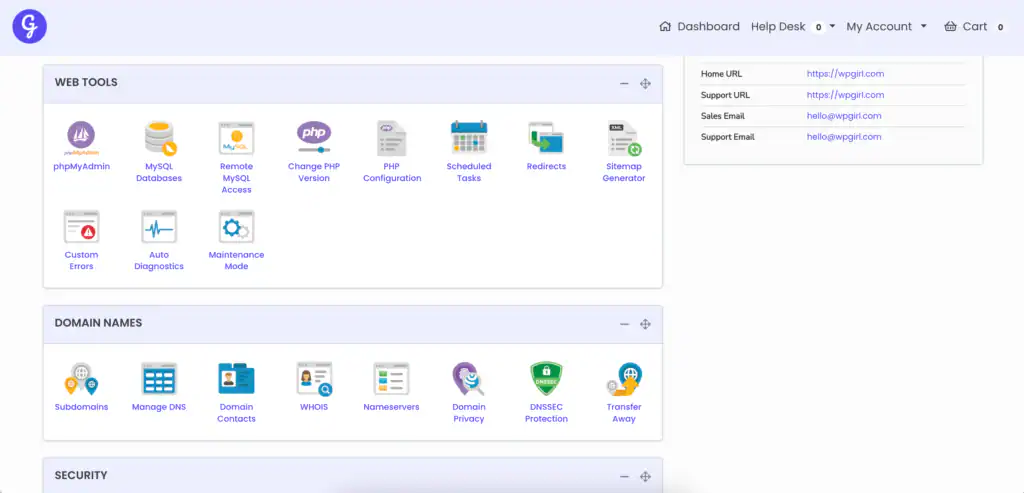This screenshot has width=1024, height=493.
Task: Open Change PHP Version icon
Action: [x=314, y=136]
